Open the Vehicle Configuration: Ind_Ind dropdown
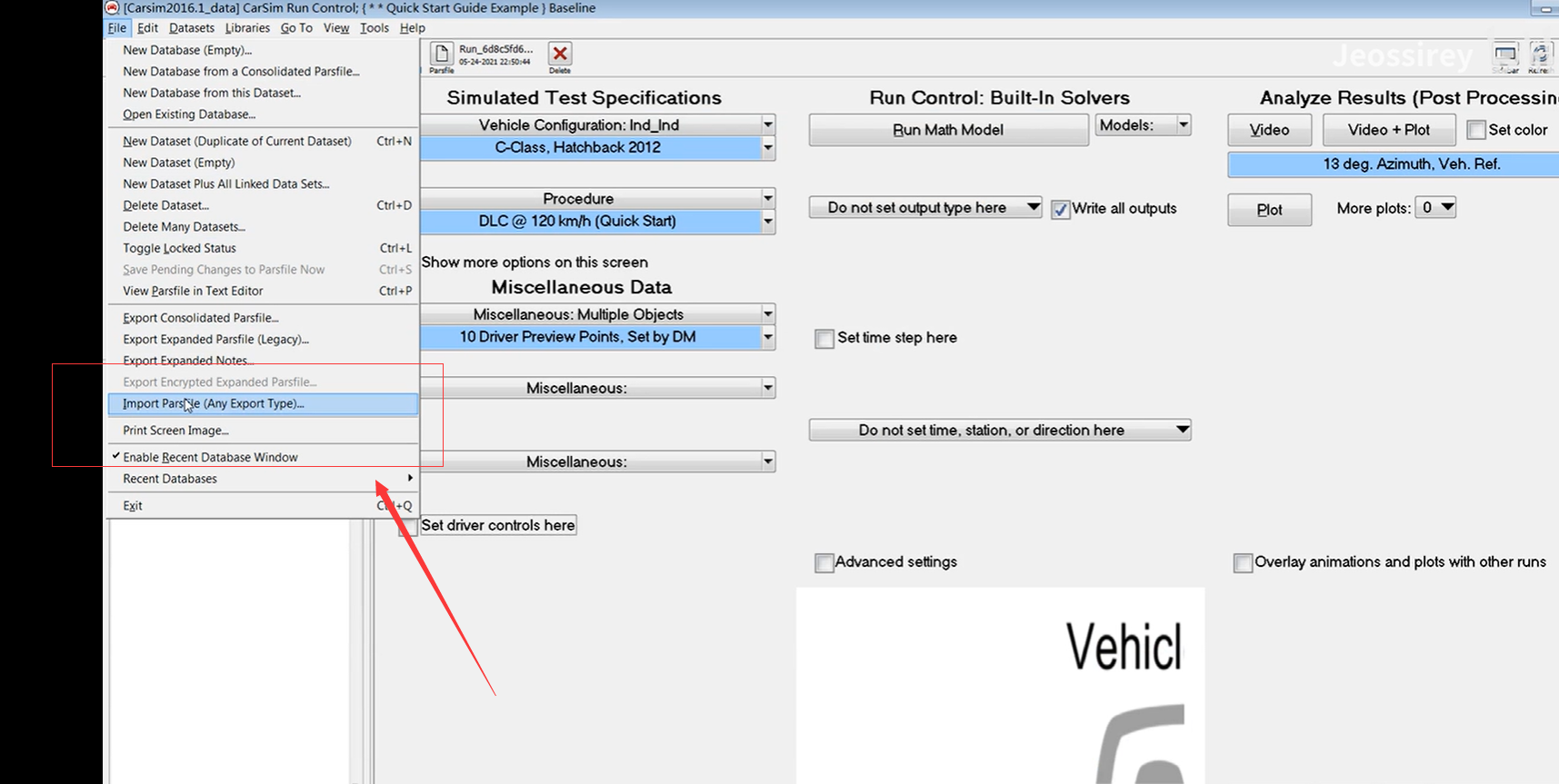Screen dimensions: 1559x784 pos(768,124)
